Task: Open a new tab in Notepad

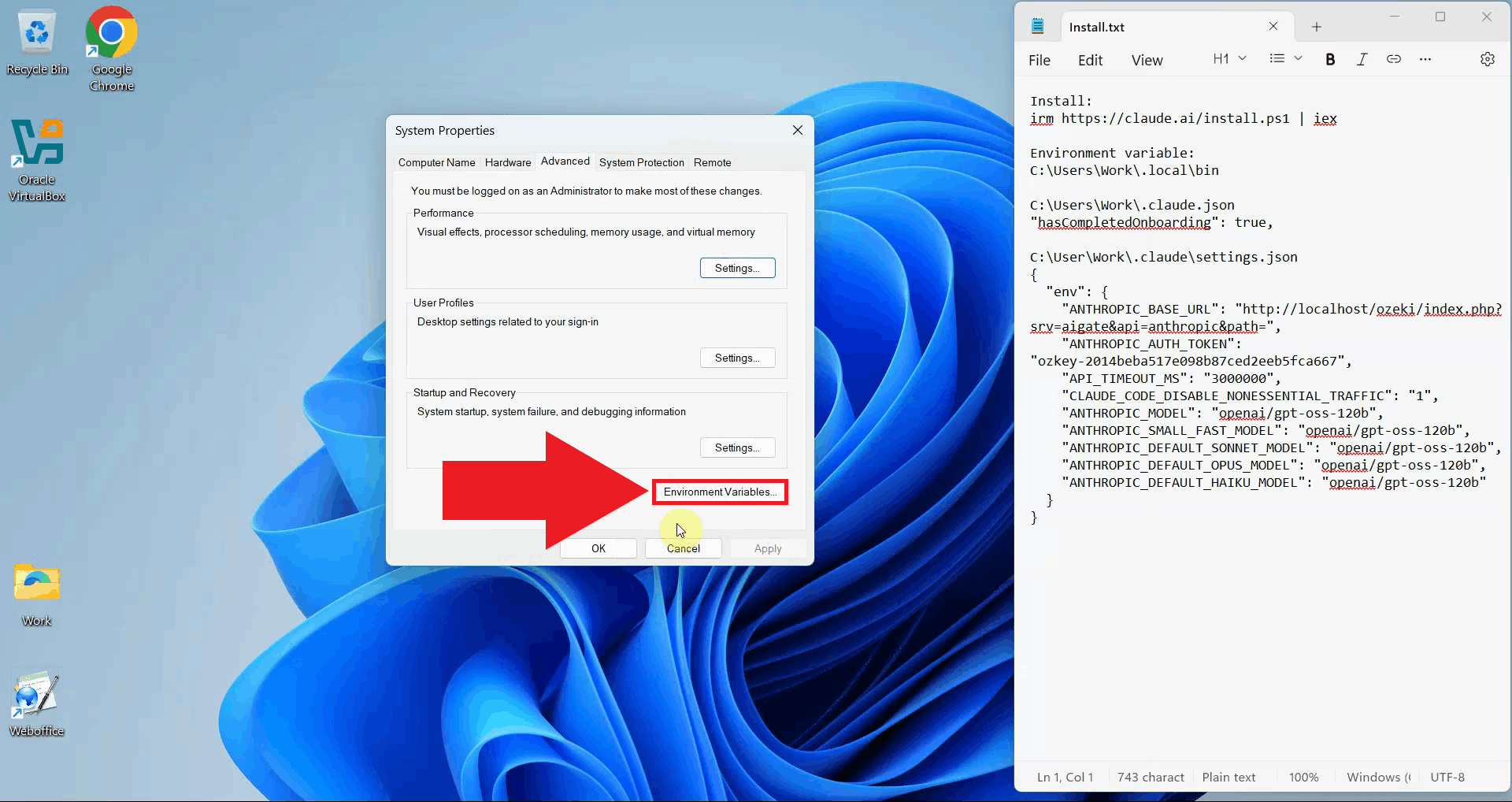Action: coord(1315,26)
